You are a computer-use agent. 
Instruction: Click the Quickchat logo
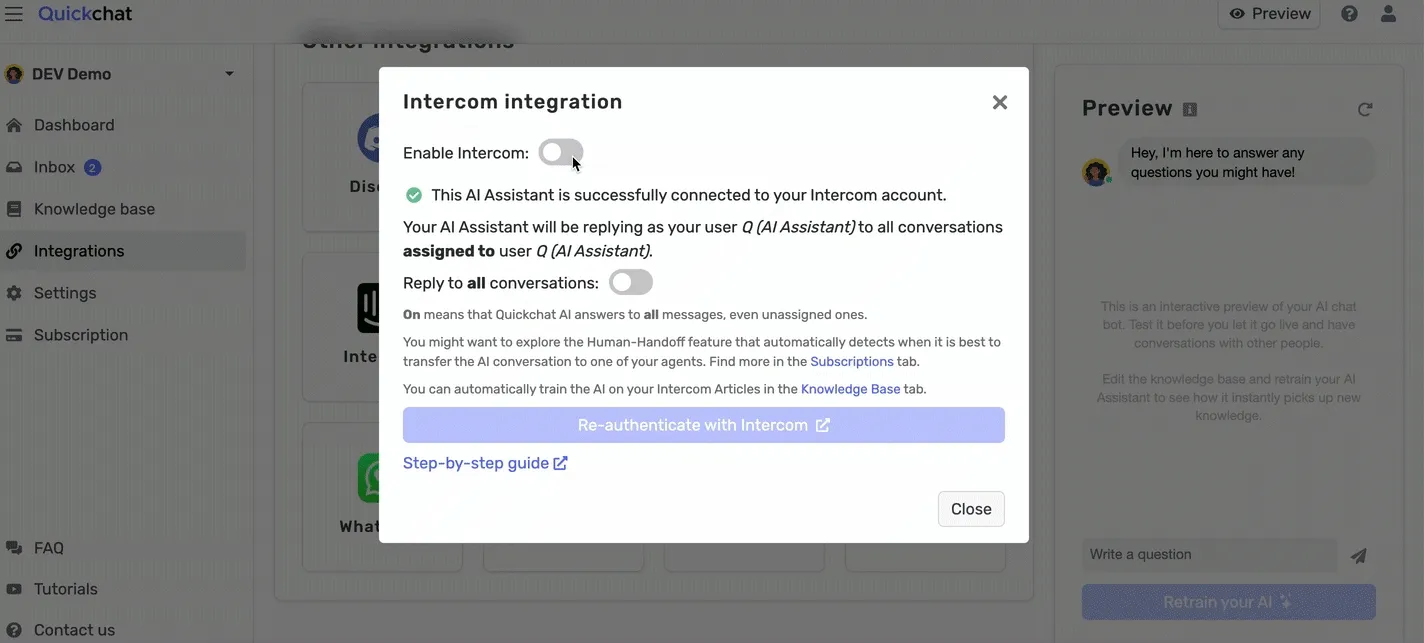85,14
